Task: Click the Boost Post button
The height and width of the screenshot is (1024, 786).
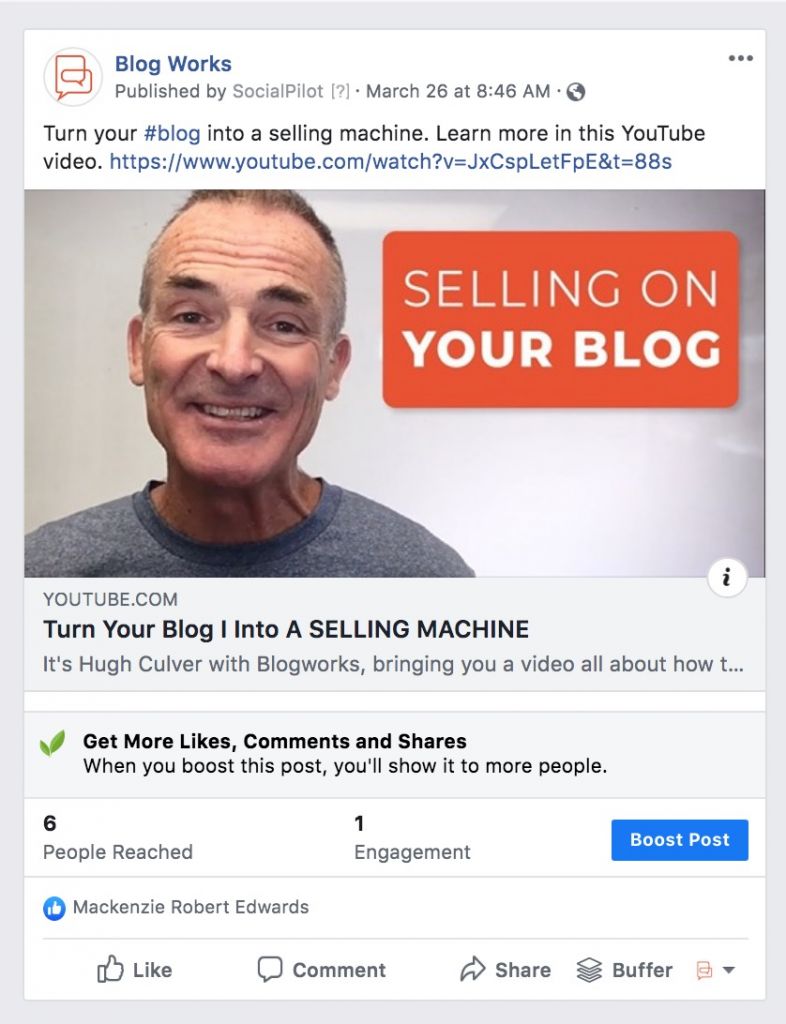Action: pyautogui.click(x=680, y=840)
